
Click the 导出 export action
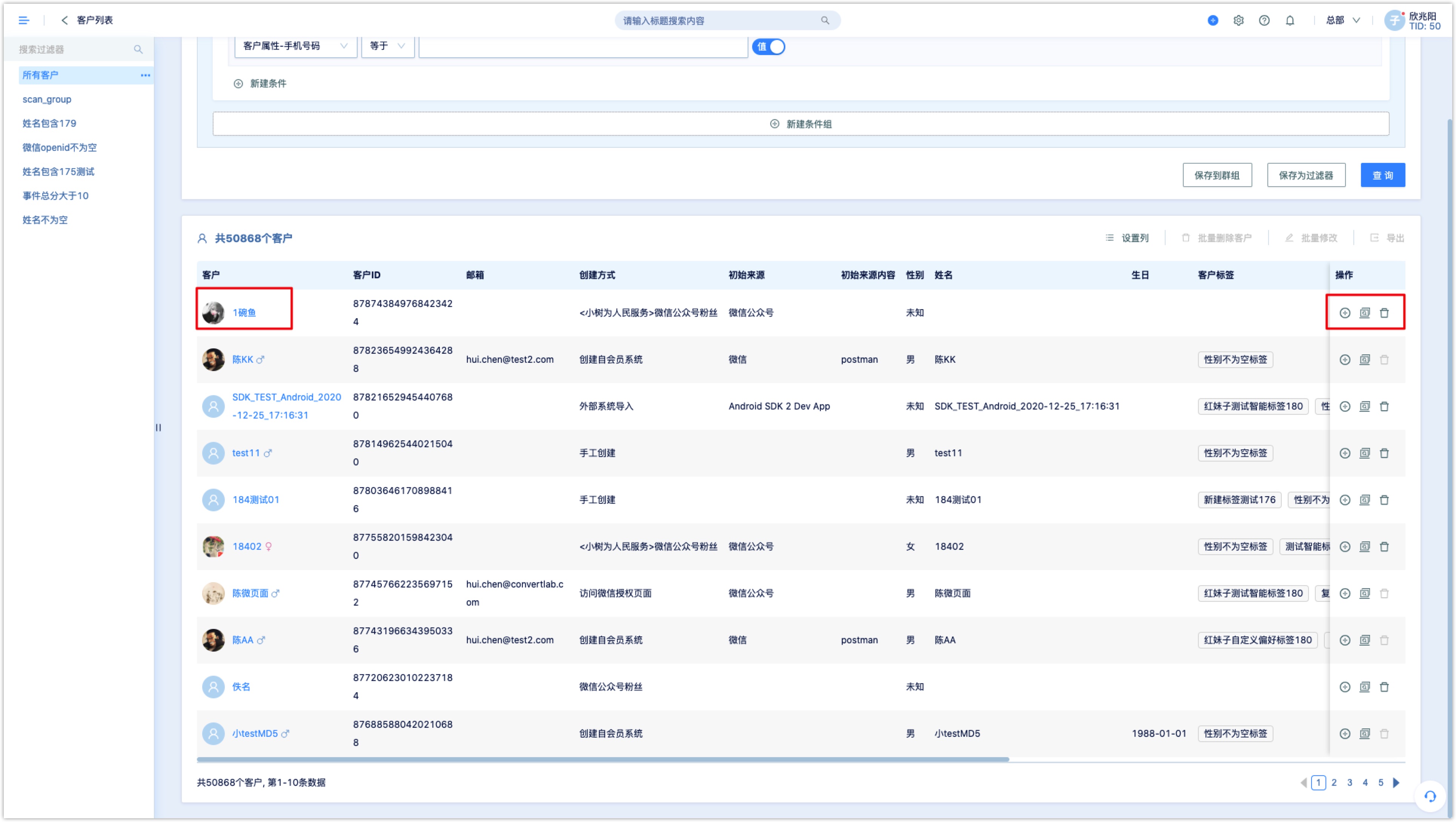point(1388,238)
